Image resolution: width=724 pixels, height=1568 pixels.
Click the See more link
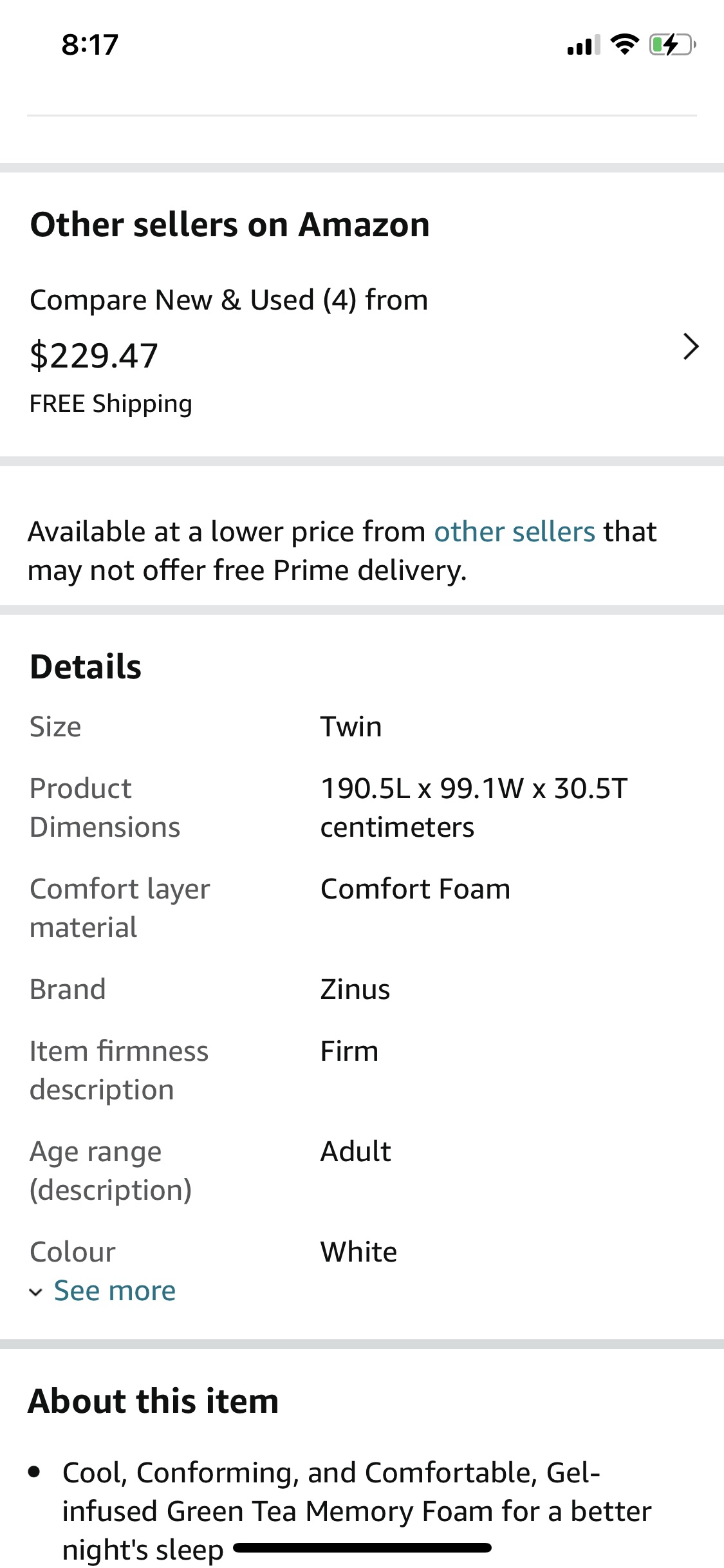[115, 1291]
